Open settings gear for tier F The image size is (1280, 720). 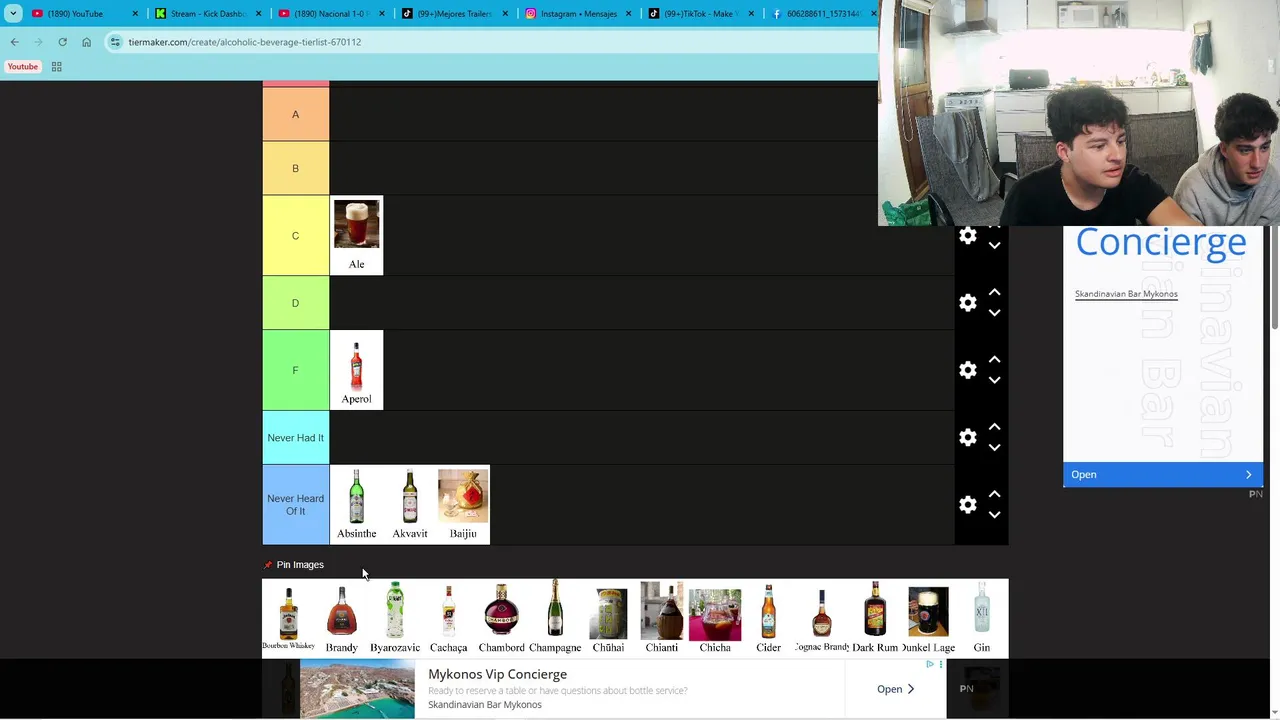pyautogui.click(x=967, y=370)
